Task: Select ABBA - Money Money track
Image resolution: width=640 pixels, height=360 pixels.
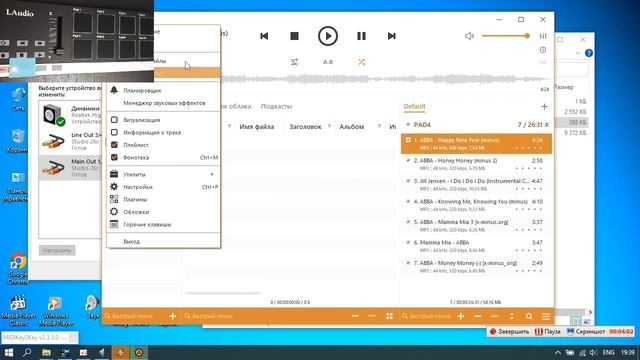Action: 476,267
